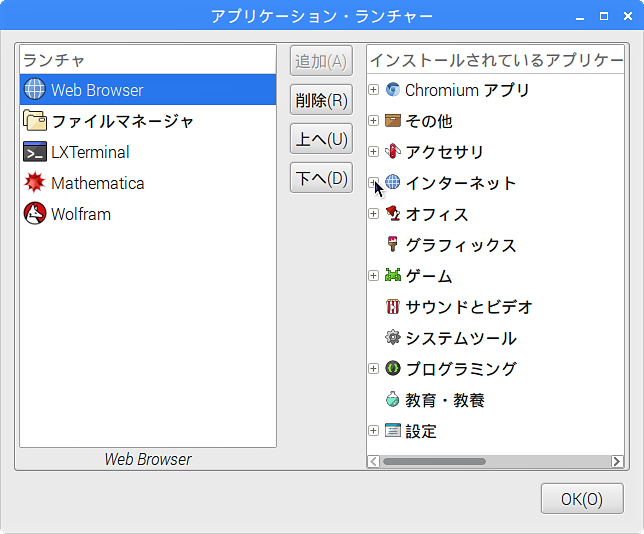Image resolution: width=644 pixels, height=534 pixels.
Task: Click the Wolfram wolf icon
Action: pos(35,213)
